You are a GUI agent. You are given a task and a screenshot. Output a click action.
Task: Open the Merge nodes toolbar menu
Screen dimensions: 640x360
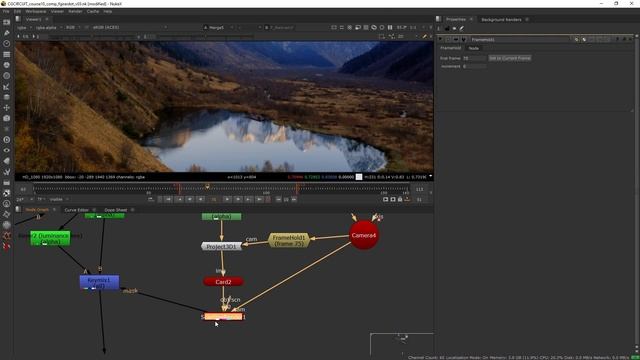point(7,97)
